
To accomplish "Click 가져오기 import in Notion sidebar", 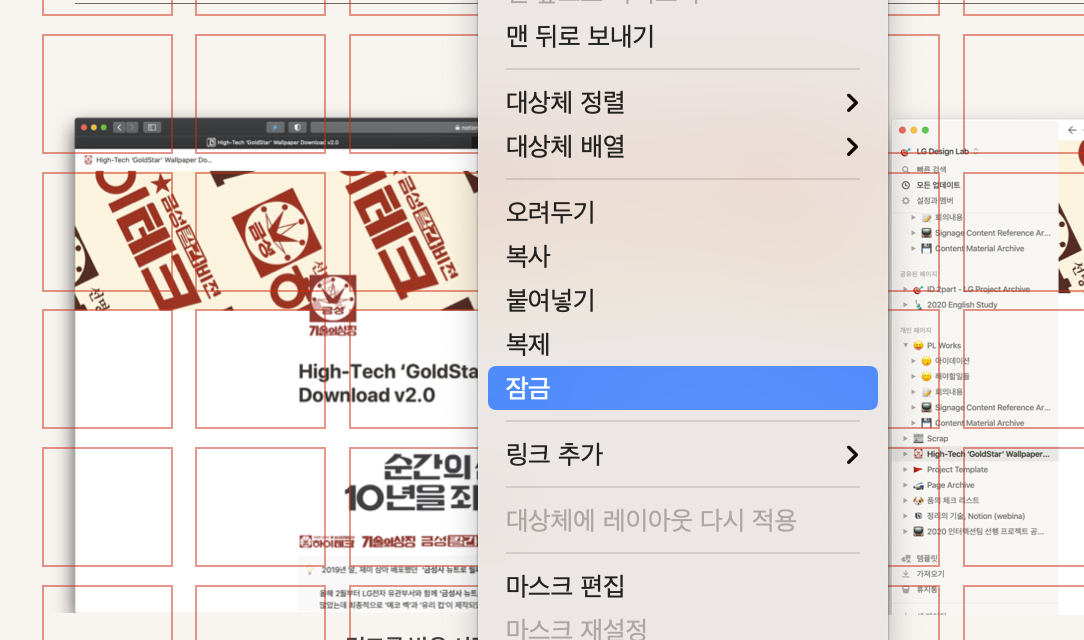I will pos(930,574).
